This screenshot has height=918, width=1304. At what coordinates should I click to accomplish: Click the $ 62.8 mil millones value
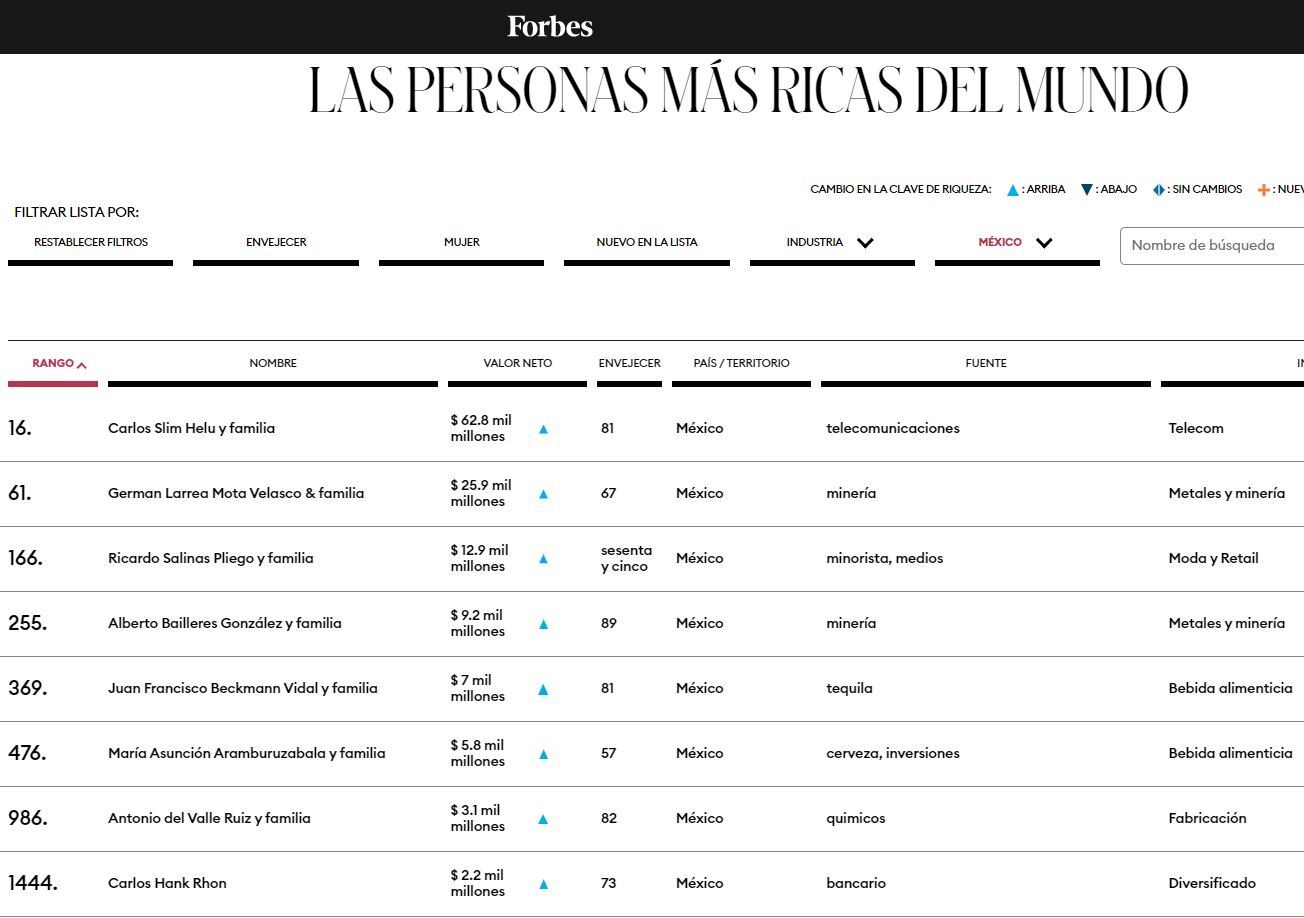481,428
